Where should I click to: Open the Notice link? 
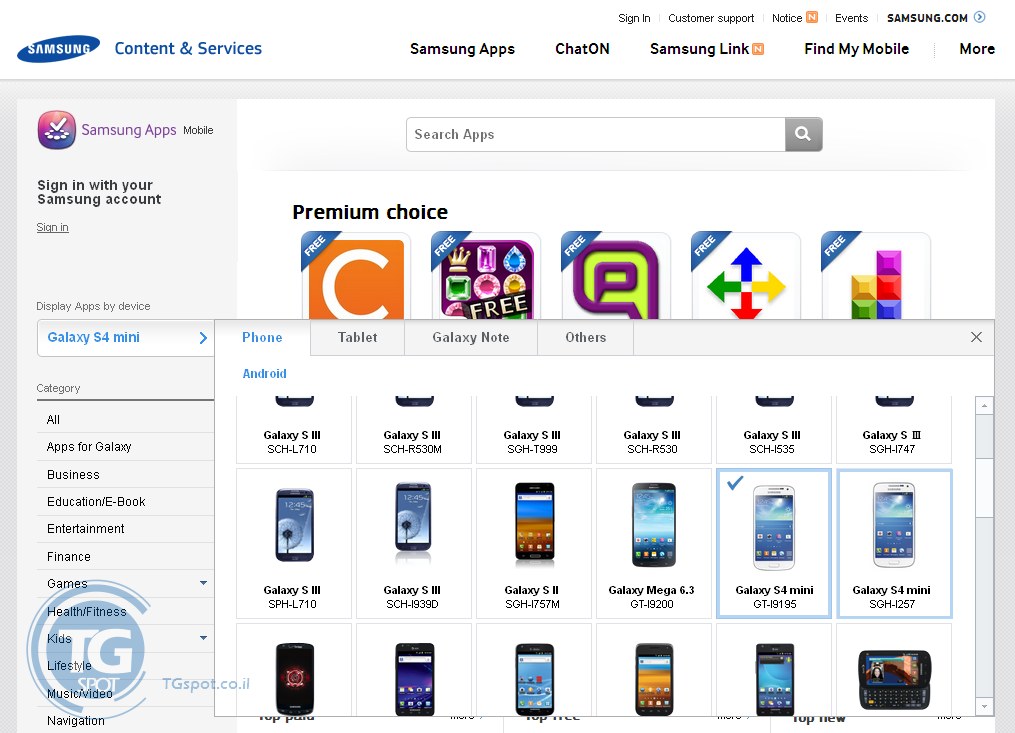click(786, 18)
